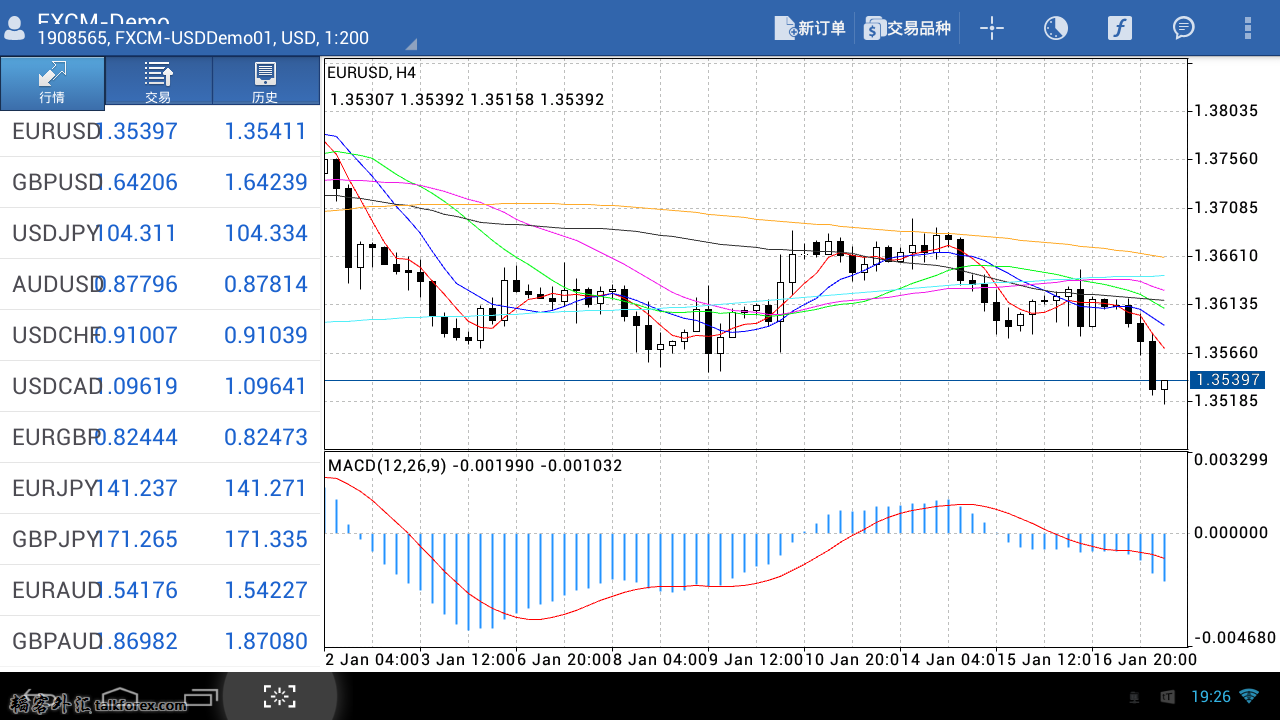This screenshot has width=1280, height=720.
Task: Tap the screenshot capture button
Action: tap(280, 697)
